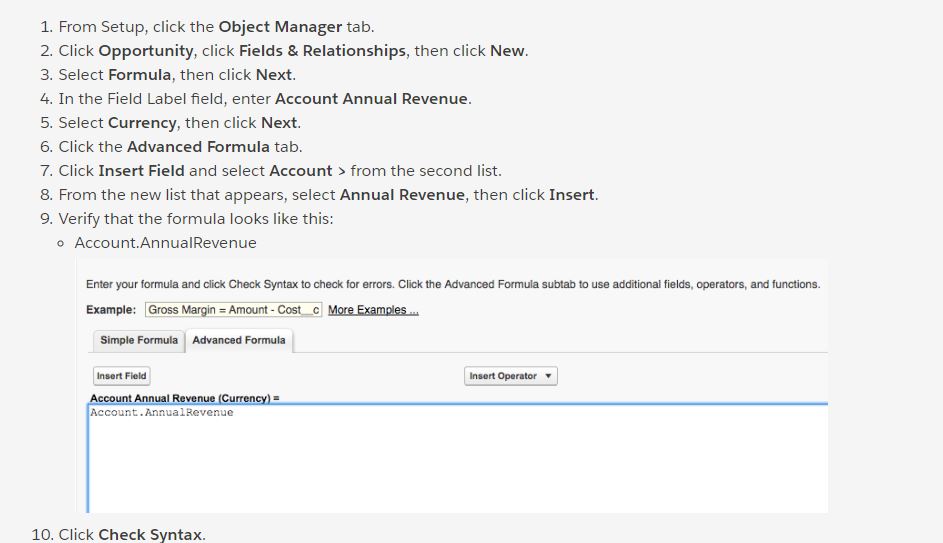Click the Example: label beside the text box
Viewport: 943px width, 543px height.
point(113,310)
